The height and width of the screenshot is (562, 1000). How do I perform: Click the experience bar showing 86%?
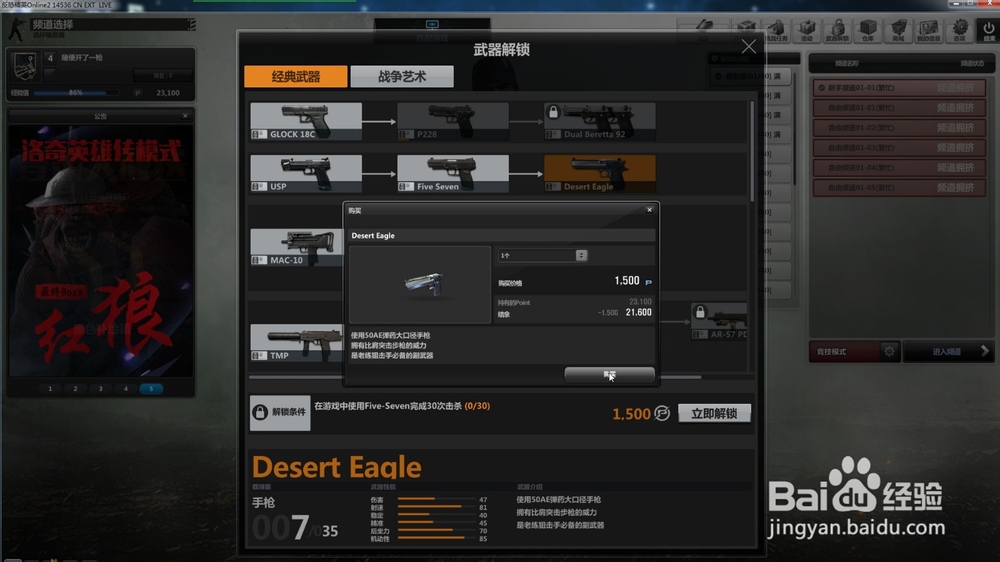76,92
